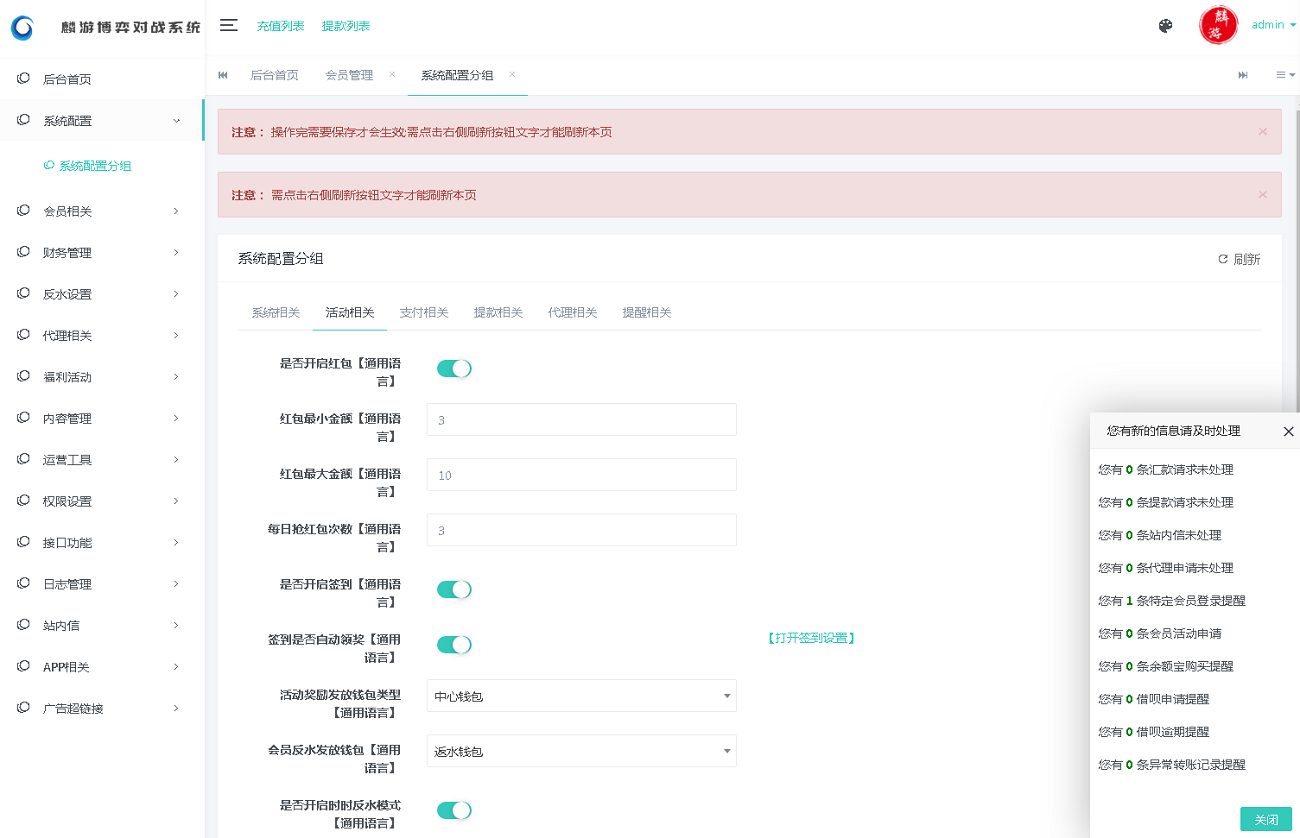Switch to the 支付相关 tab

point(424,312)
